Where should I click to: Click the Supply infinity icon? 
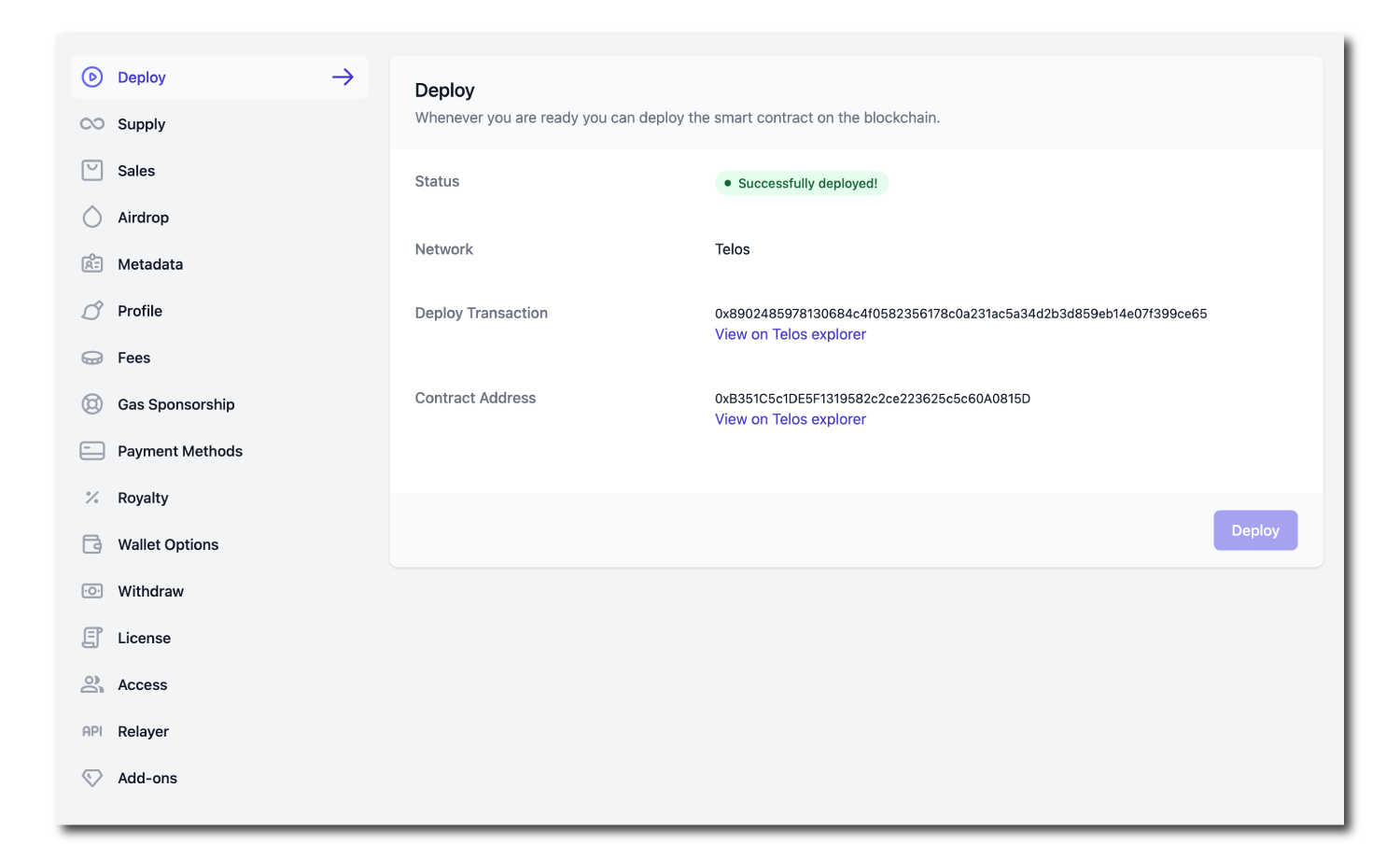coord(92,124)
